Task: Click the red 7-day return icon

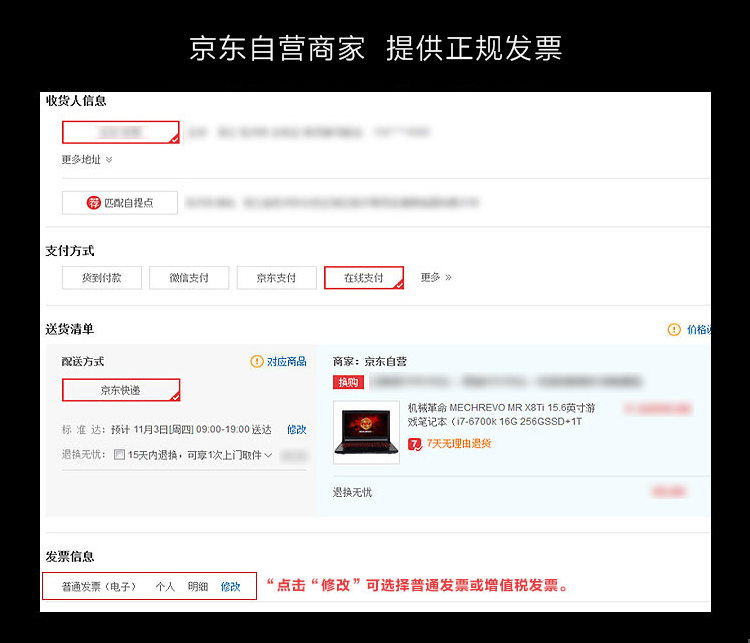Action: pyautogui.click(x=415, y=444)
